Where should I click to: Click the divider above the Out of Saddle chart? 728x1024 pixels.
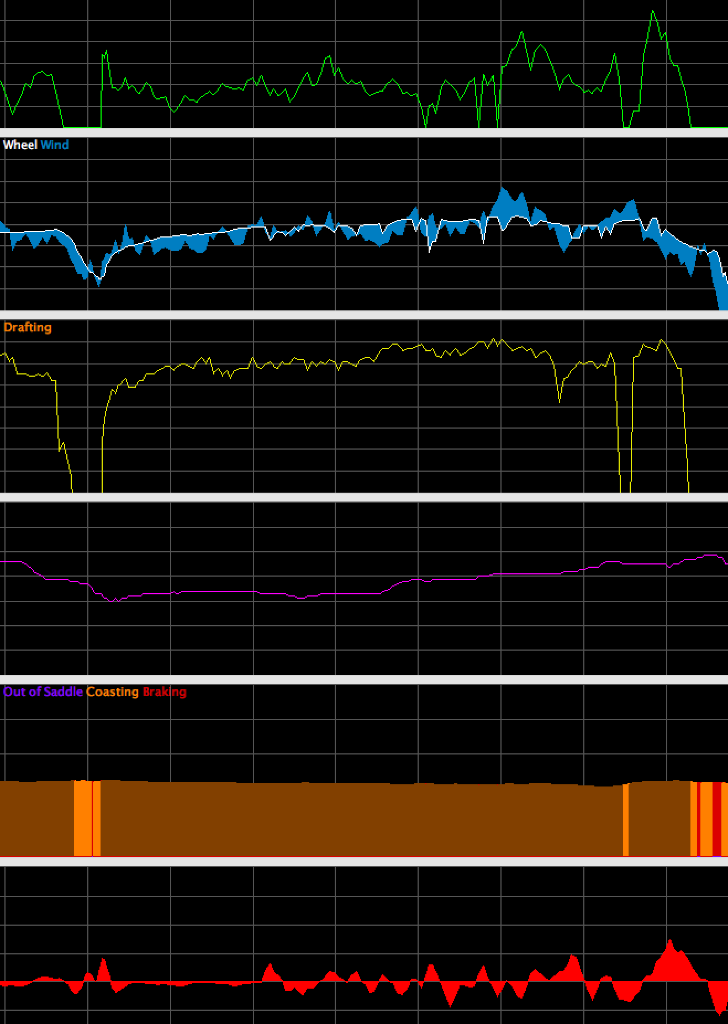364,680
